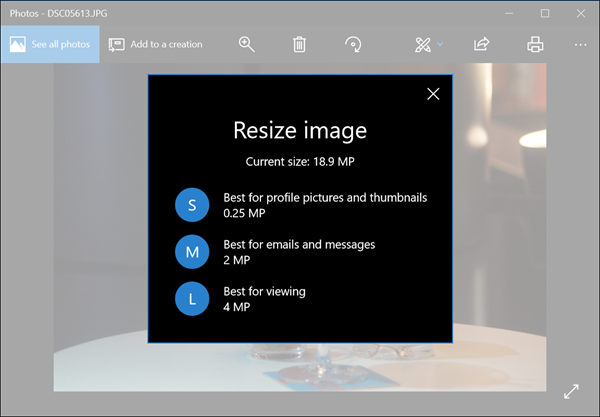Maximize the Photos window
600x417 pixels.
545,13
